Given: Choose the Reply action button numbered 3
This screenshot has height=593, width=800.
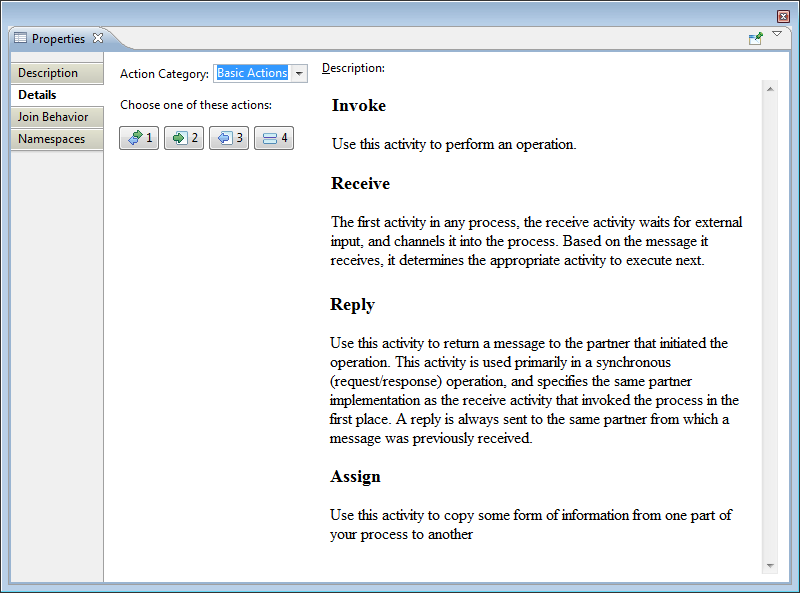Looking at the screenshot, I should (229, 138).
